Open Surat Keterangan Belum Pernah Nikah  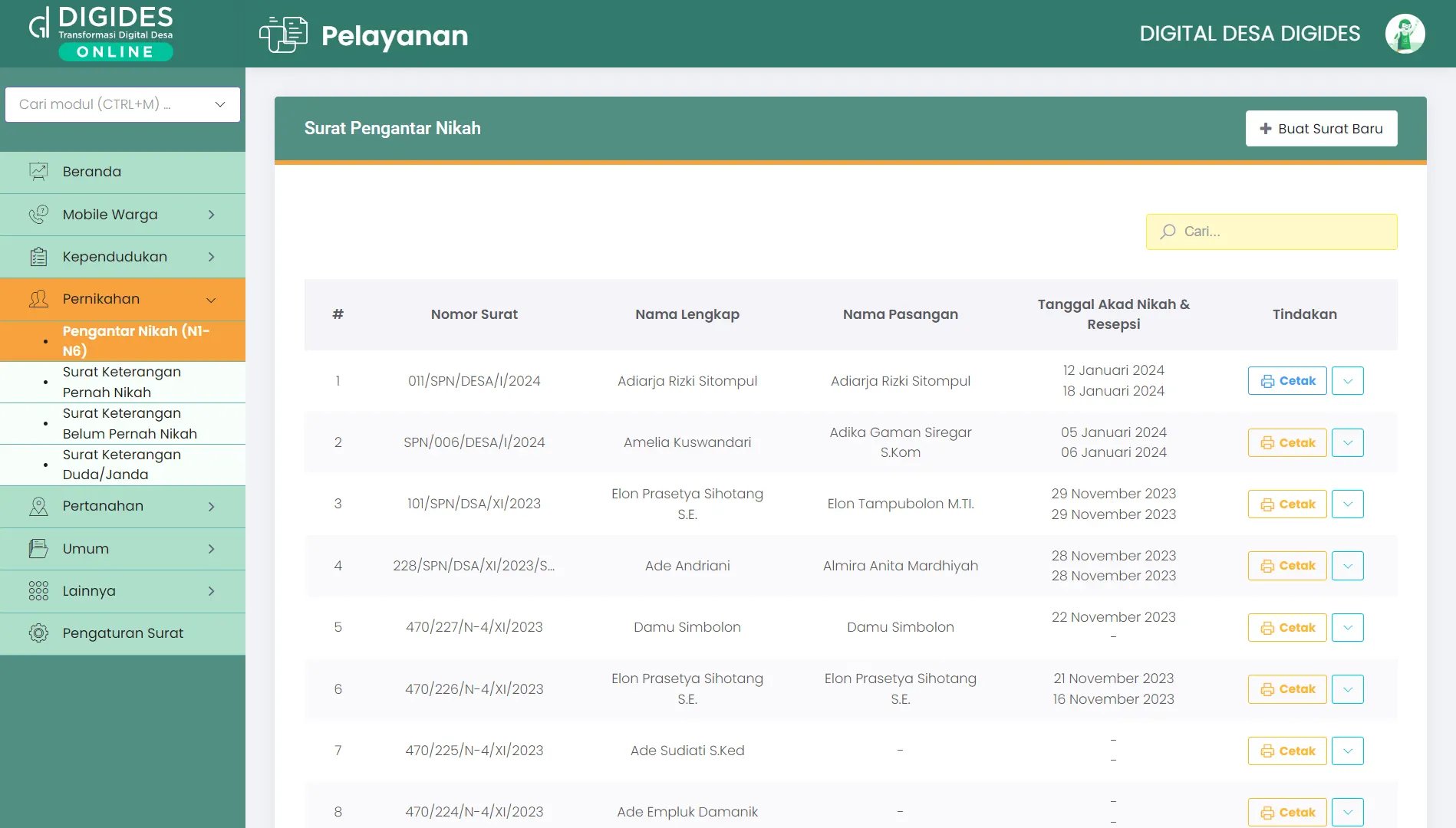coord(123,423)
